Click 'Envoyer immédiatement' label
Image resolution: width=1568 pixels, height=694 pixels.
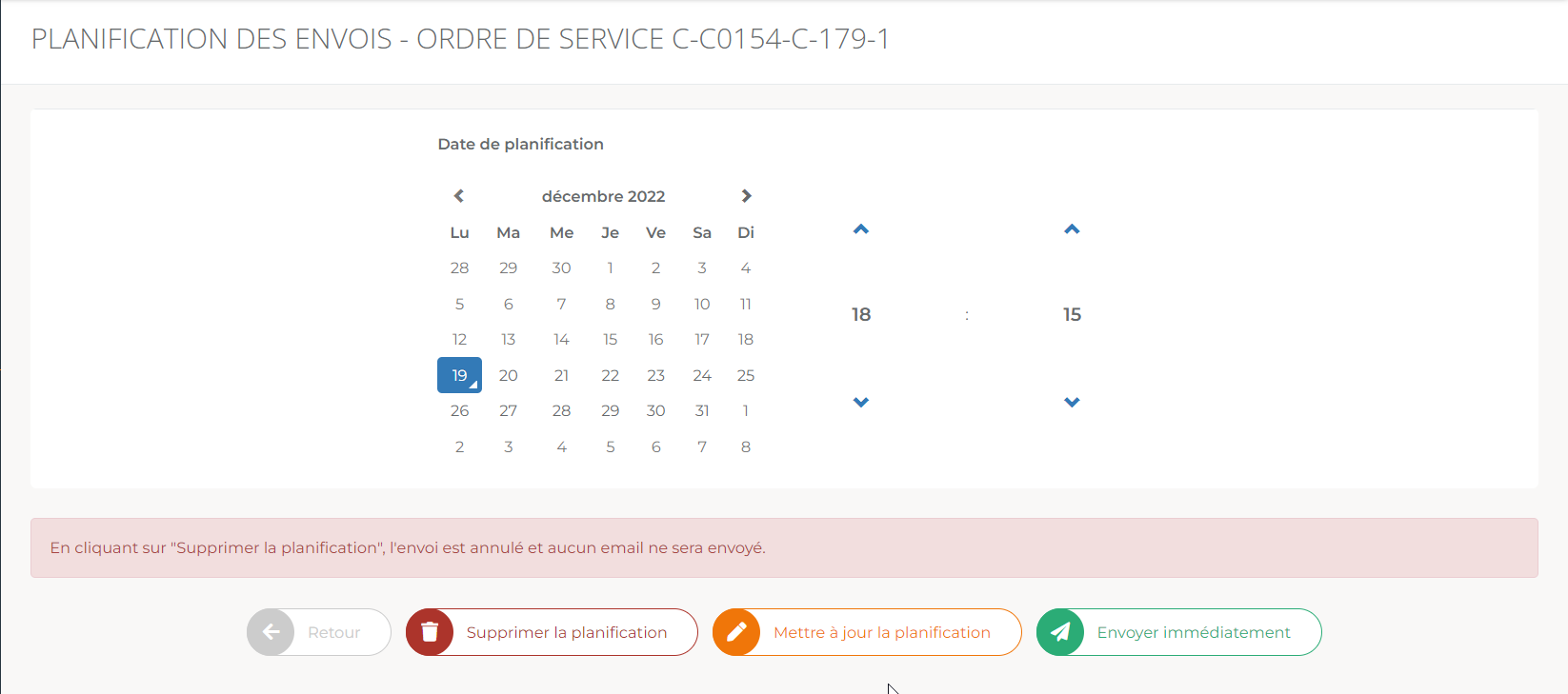pyautogui.click(x=1194, y=632)
